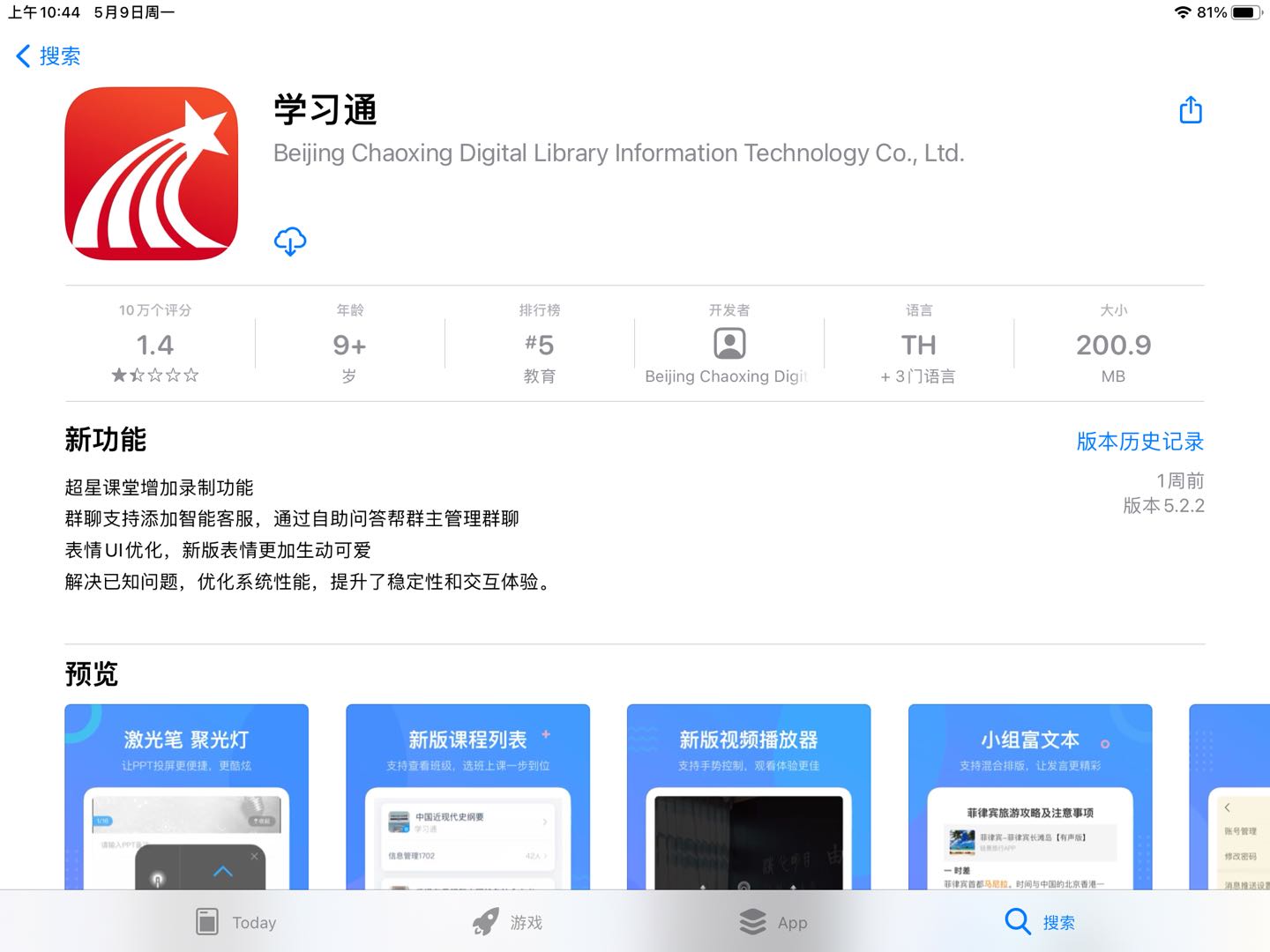Open the 激光笔 聚光灯 preview screenshot
This screenshot has width=1270, height=952.
(x=187, y=796)
